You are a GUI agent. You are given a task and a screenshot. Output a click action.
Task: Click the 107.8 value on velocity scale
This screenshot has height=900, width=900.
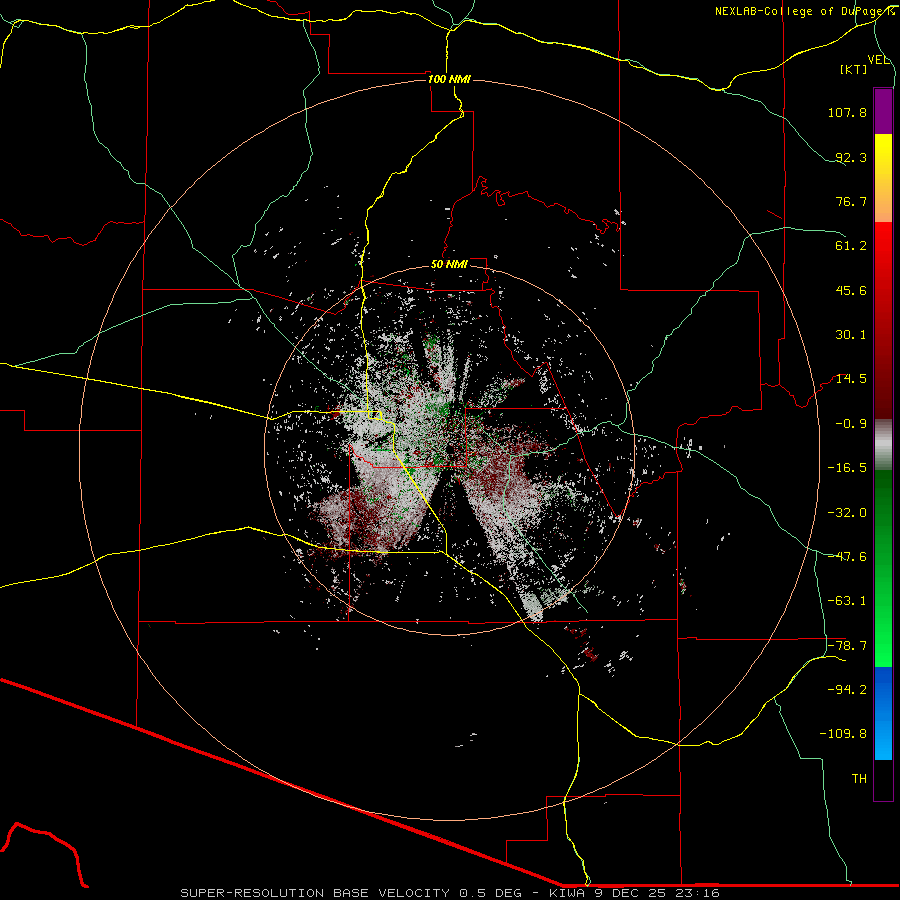847,112
